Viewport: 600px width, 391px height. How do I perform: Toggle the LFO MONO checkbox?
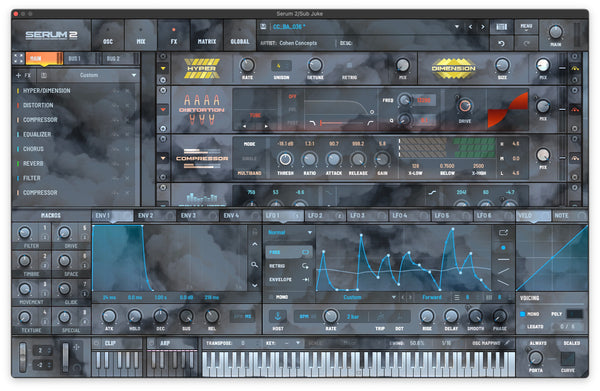coord(271,297)
